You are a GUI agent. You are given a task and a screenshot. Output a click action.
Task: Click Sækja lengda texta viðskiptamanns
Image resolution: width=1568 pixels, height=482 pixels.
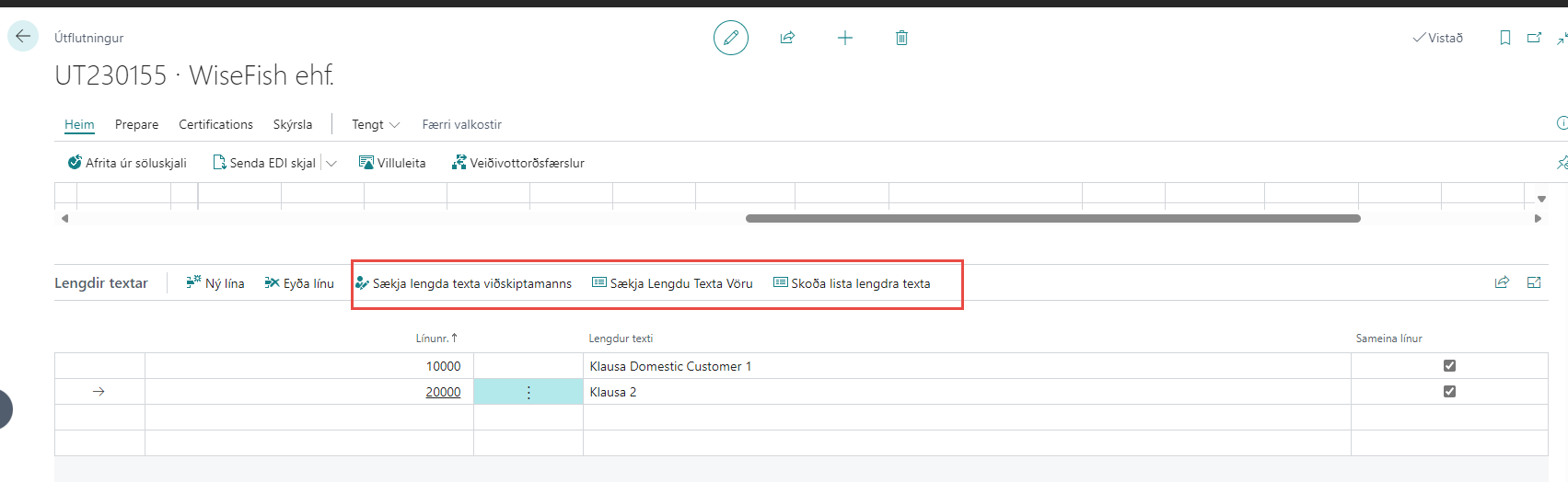(x=463, y=284)
